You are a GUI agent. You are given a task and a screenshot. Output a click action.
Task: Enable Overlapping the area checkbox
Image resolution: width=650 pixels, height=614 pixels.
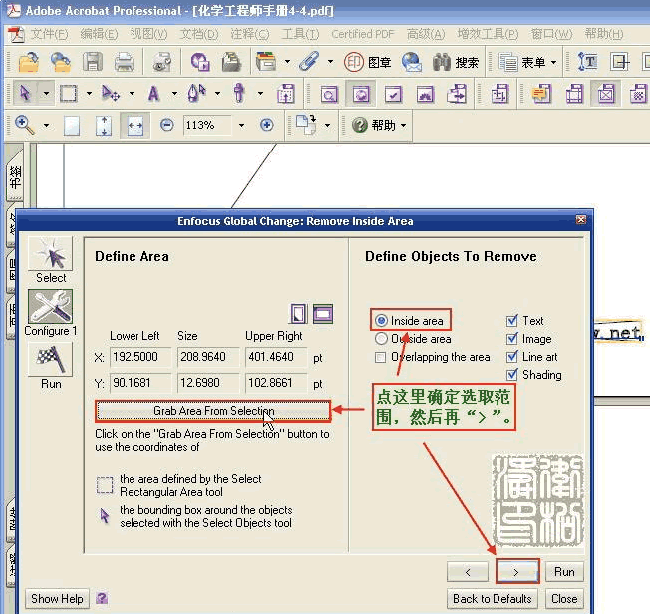[380, 357]
